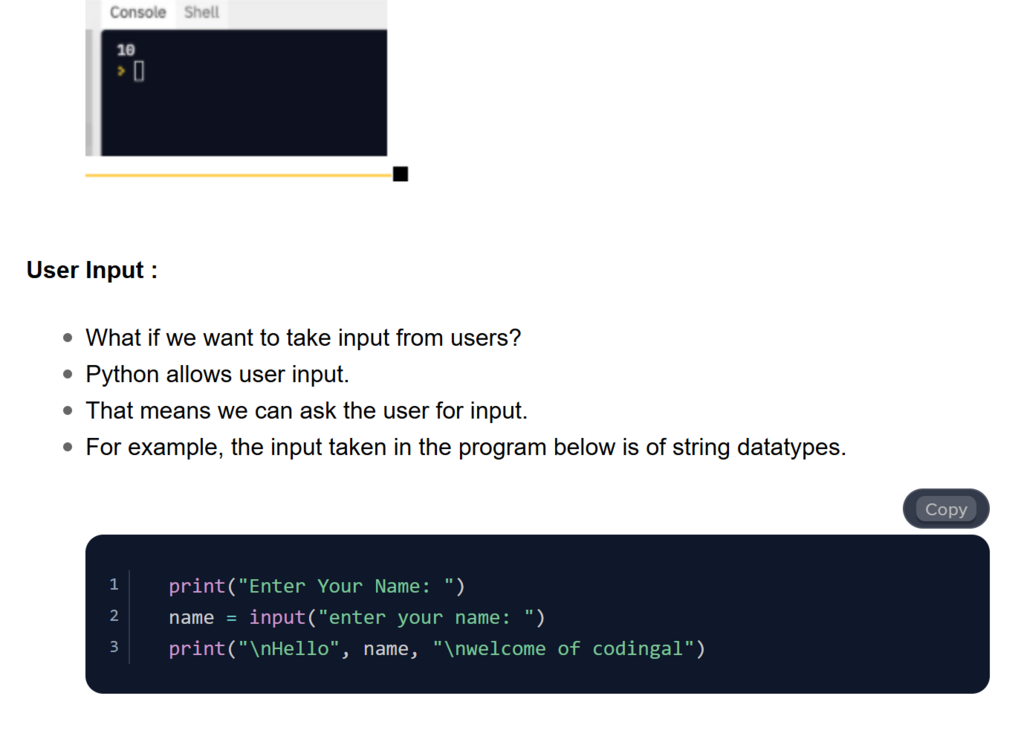This screenshot has height=748, width=1024.
Task: Click the gray left edge bar of console image
Action: 92,92
